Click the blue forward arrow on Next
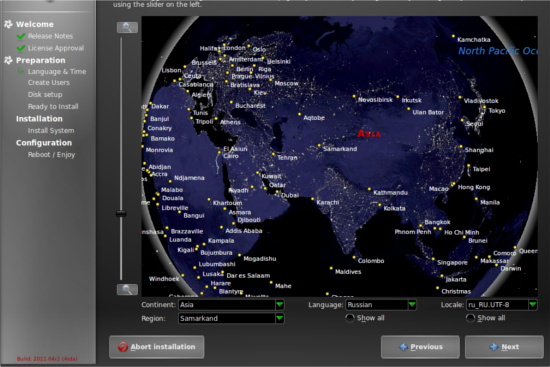The height and width of the screenshot is (367, 550). point(494,347)
